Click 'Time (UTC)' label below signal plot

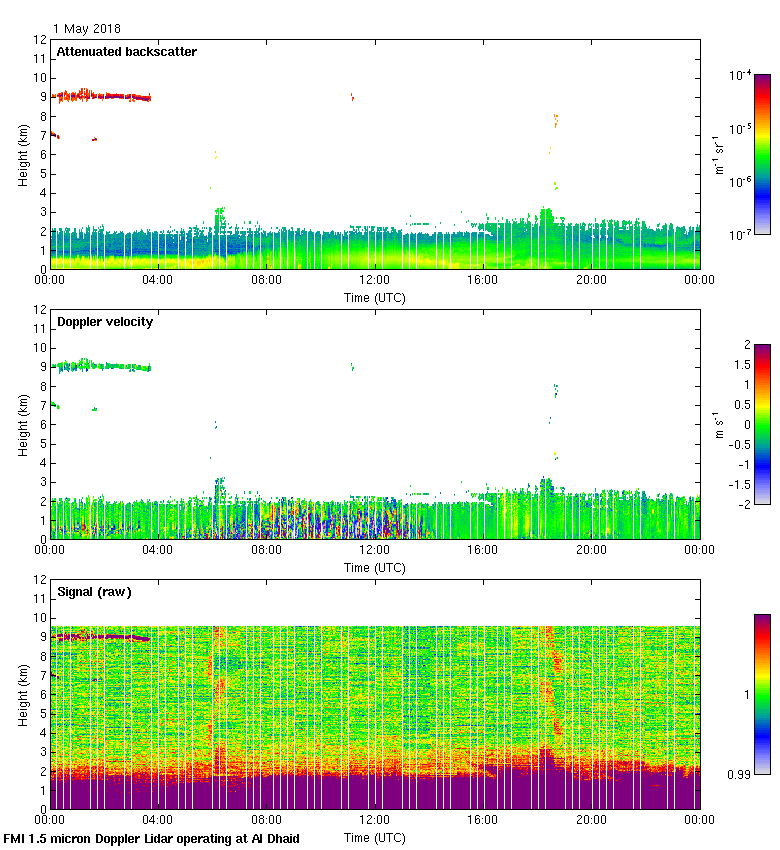pos(375,837)
